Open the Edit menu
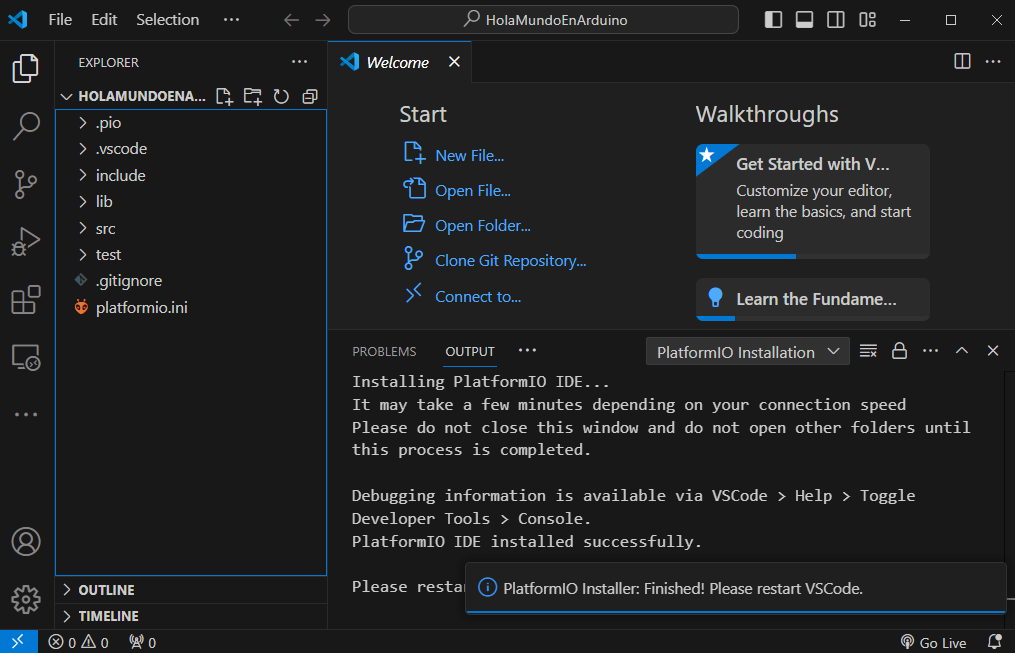 coord(104,20)
